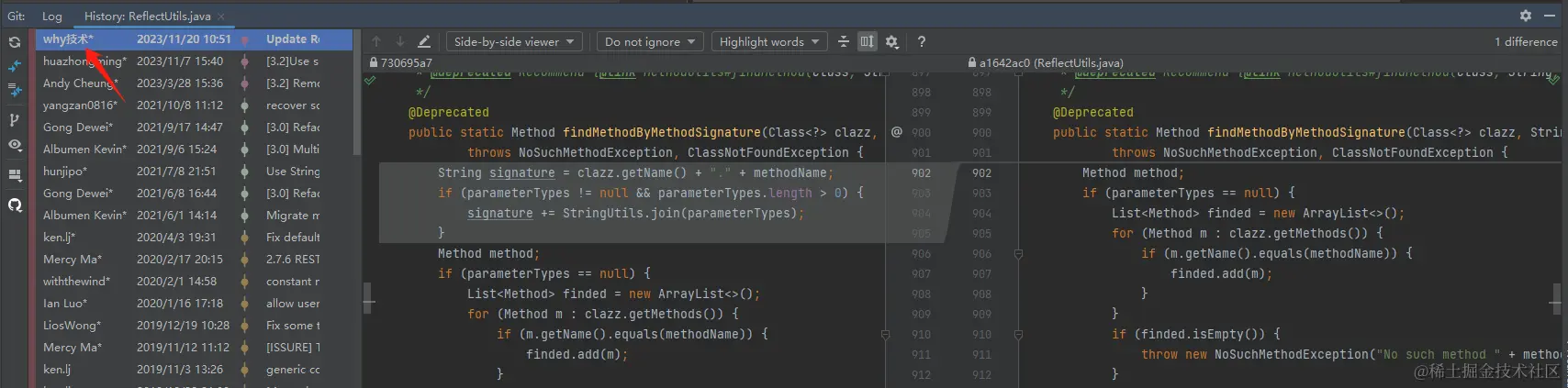Click the show all affected files icon
Image resolution: width=1568 pixels, height=388 pixels.
point(15,91)
